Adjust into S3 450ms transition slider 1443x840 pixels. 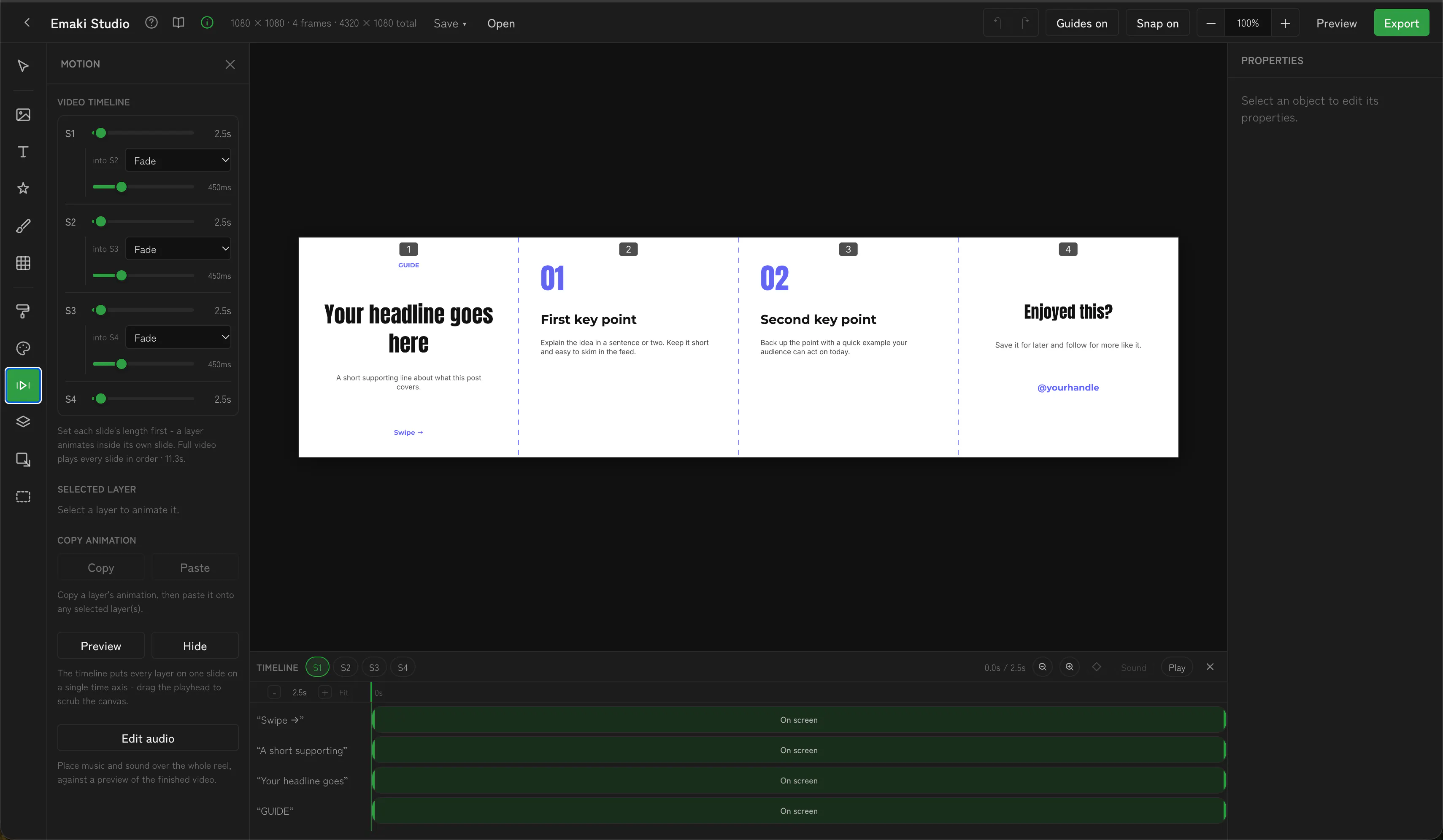(143, 276)
